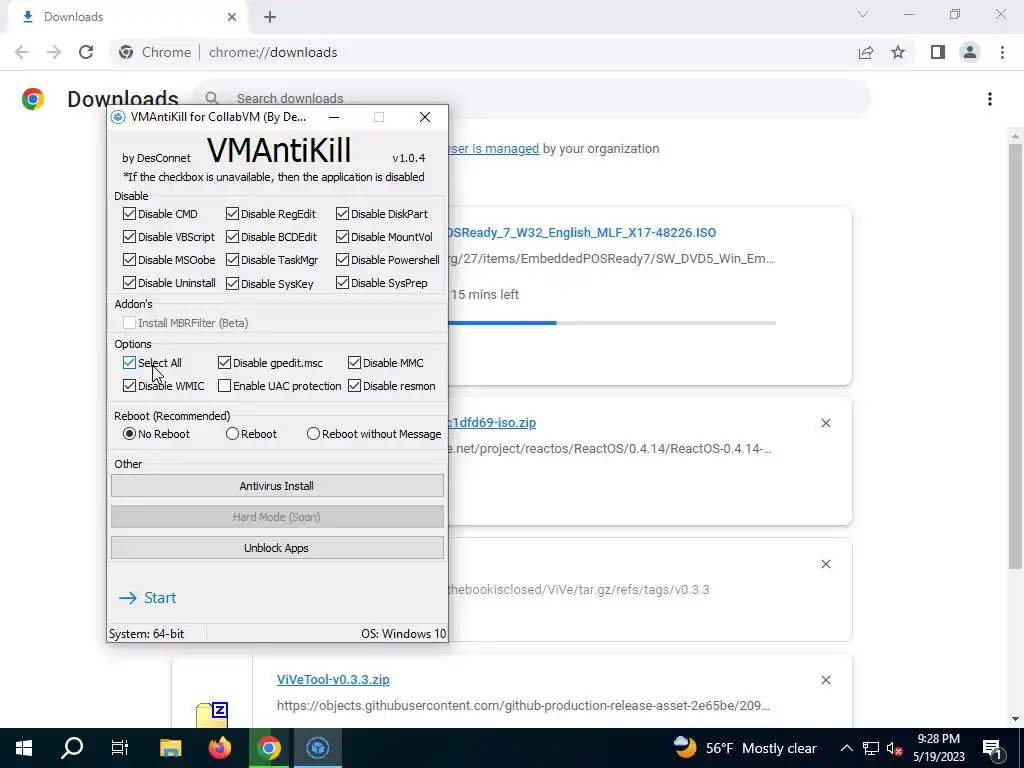Select Reboot without Message option
1024x768 pixels.
[313, 434]
